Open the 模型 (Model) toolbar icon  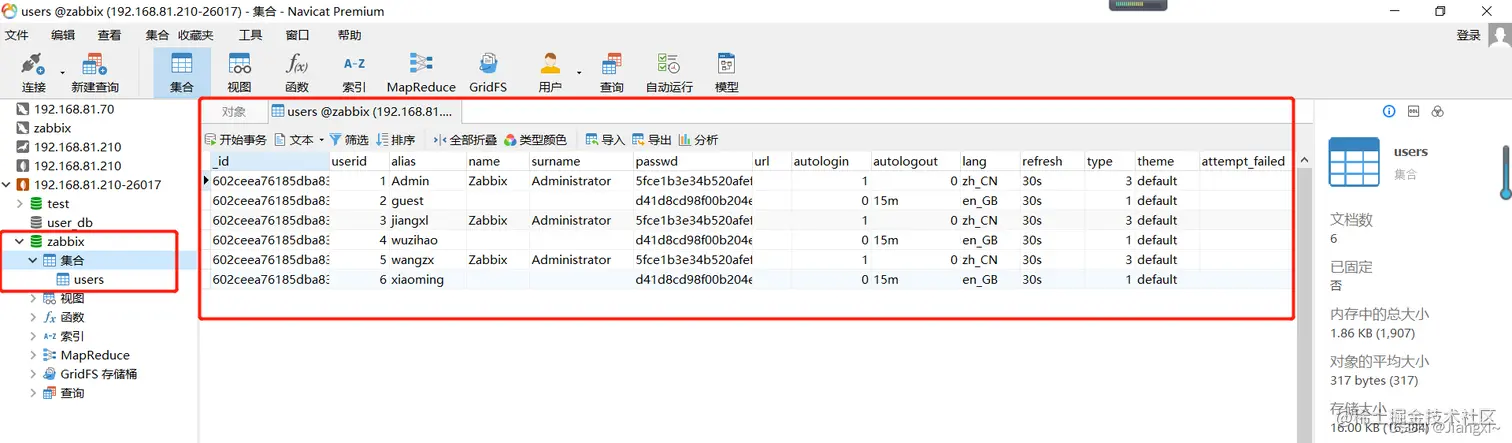[x=727, y=73]
